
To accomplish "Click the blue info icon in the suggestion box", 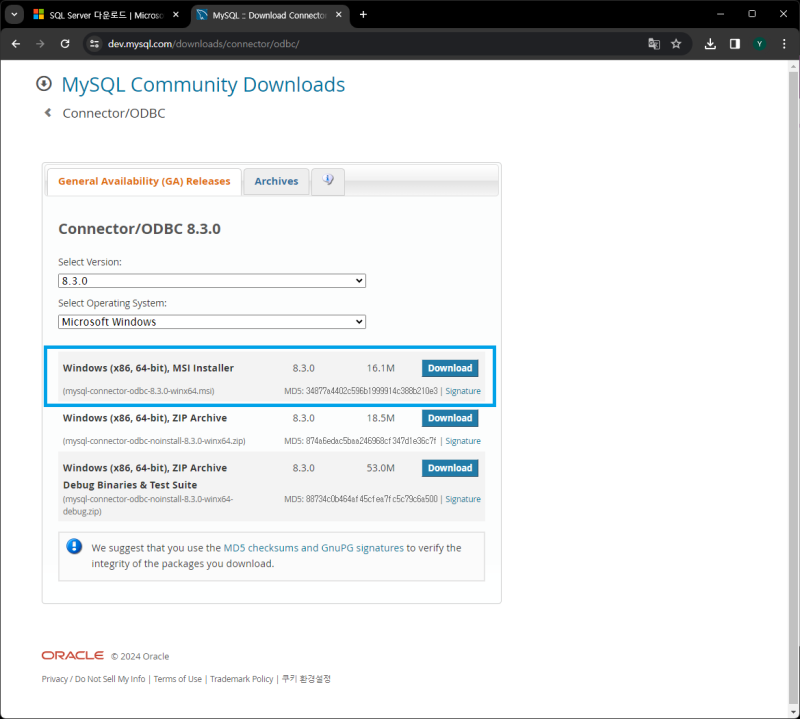I will (x=73, y=547).
